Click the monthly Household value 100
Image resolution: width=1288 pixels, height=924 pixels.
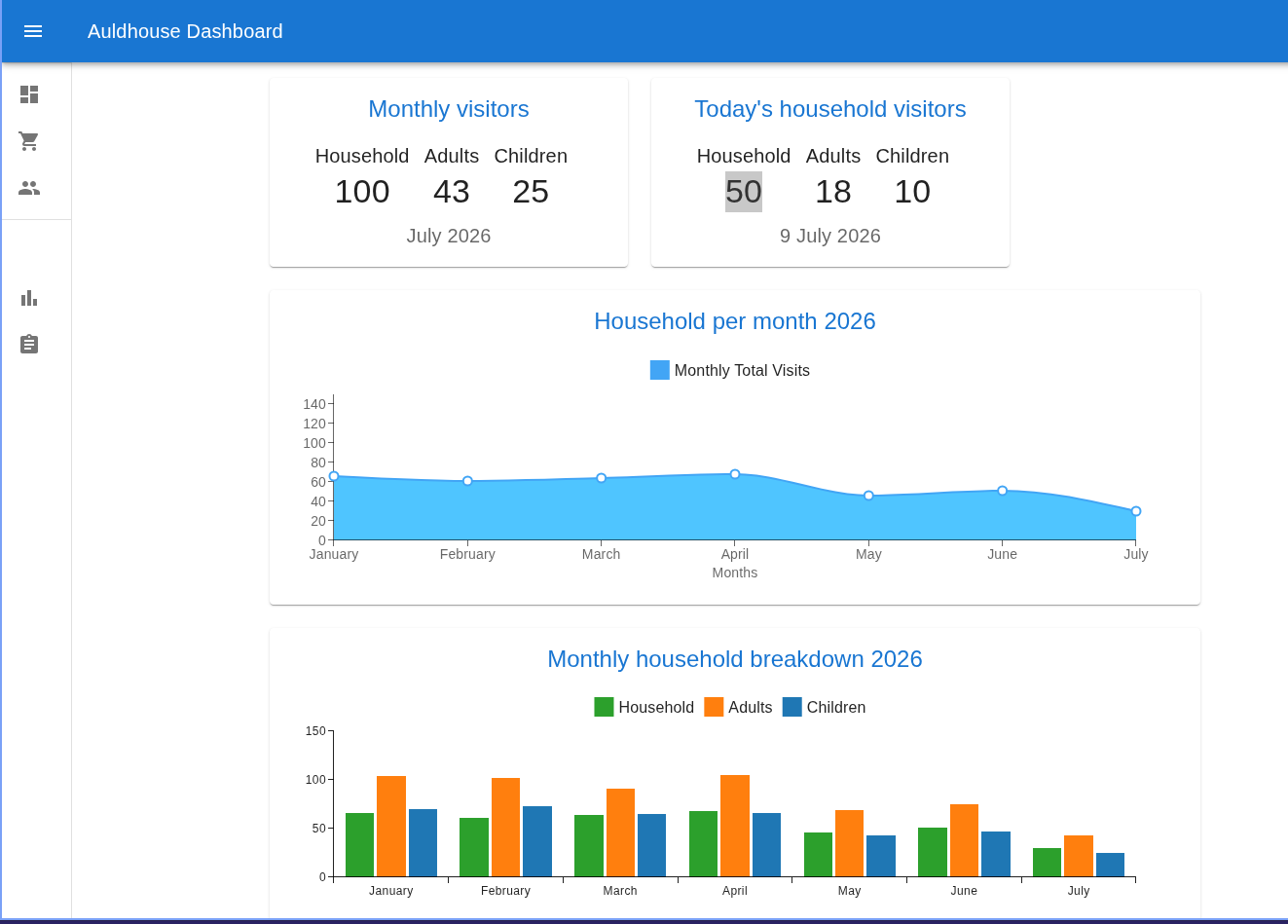click(362, 192)
